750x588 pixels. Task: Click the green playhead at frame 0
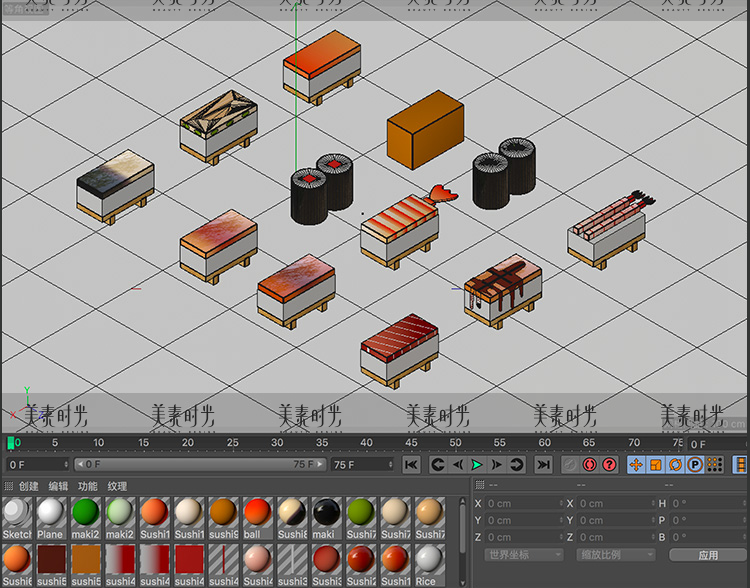(11, 443)
